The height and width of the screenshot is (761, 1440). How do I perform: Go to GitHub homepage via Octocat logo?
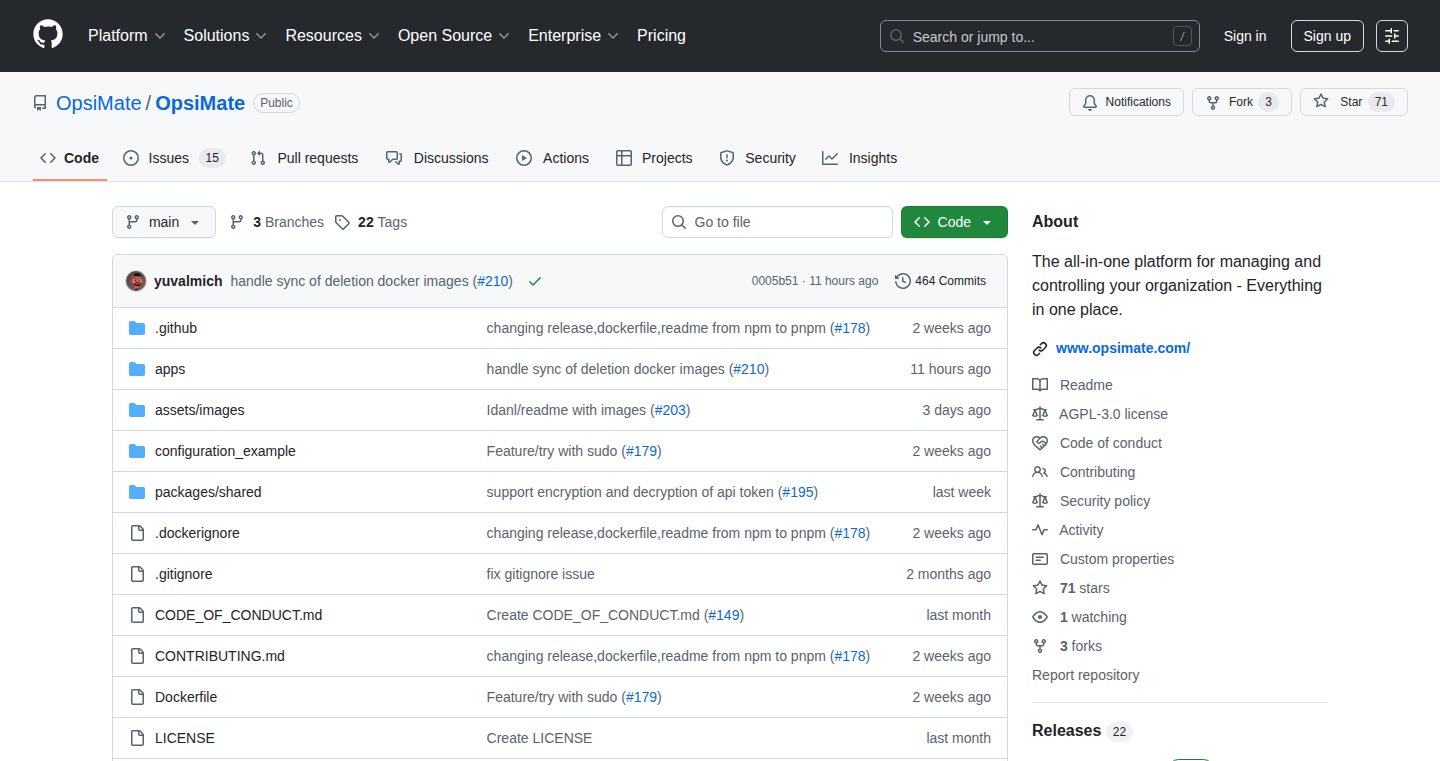click(x=48, y=35)
